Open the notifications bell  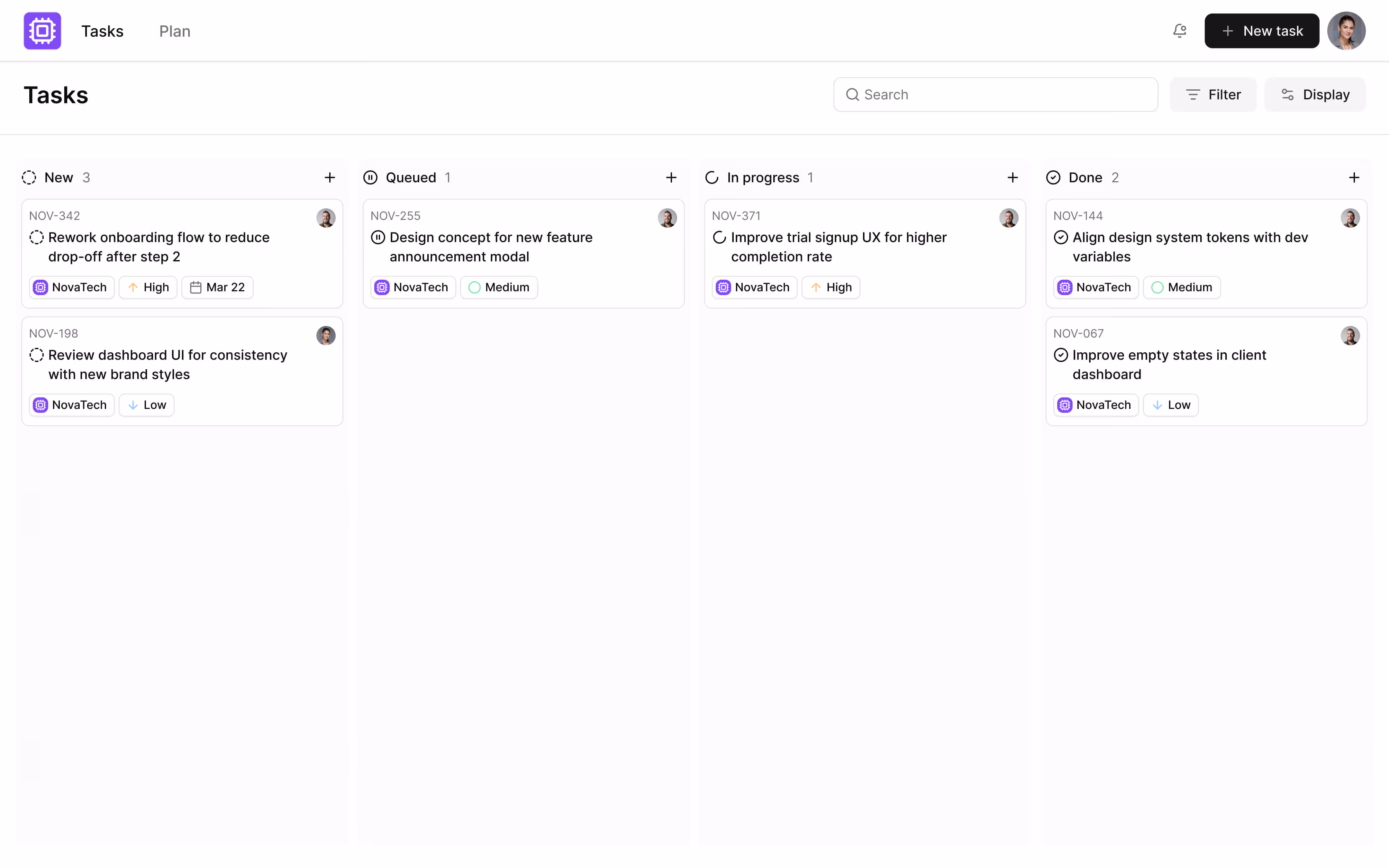[x=1179, y=31]
